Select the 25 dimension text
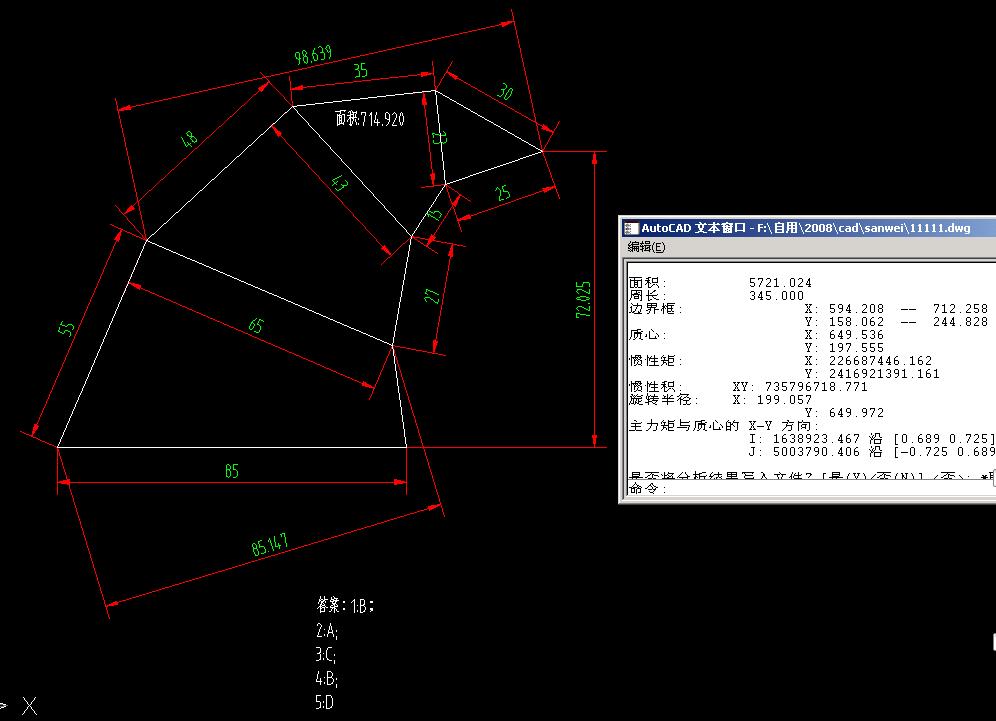The width and height of the screenshot is (996, 721). click(x=502, y=193)
